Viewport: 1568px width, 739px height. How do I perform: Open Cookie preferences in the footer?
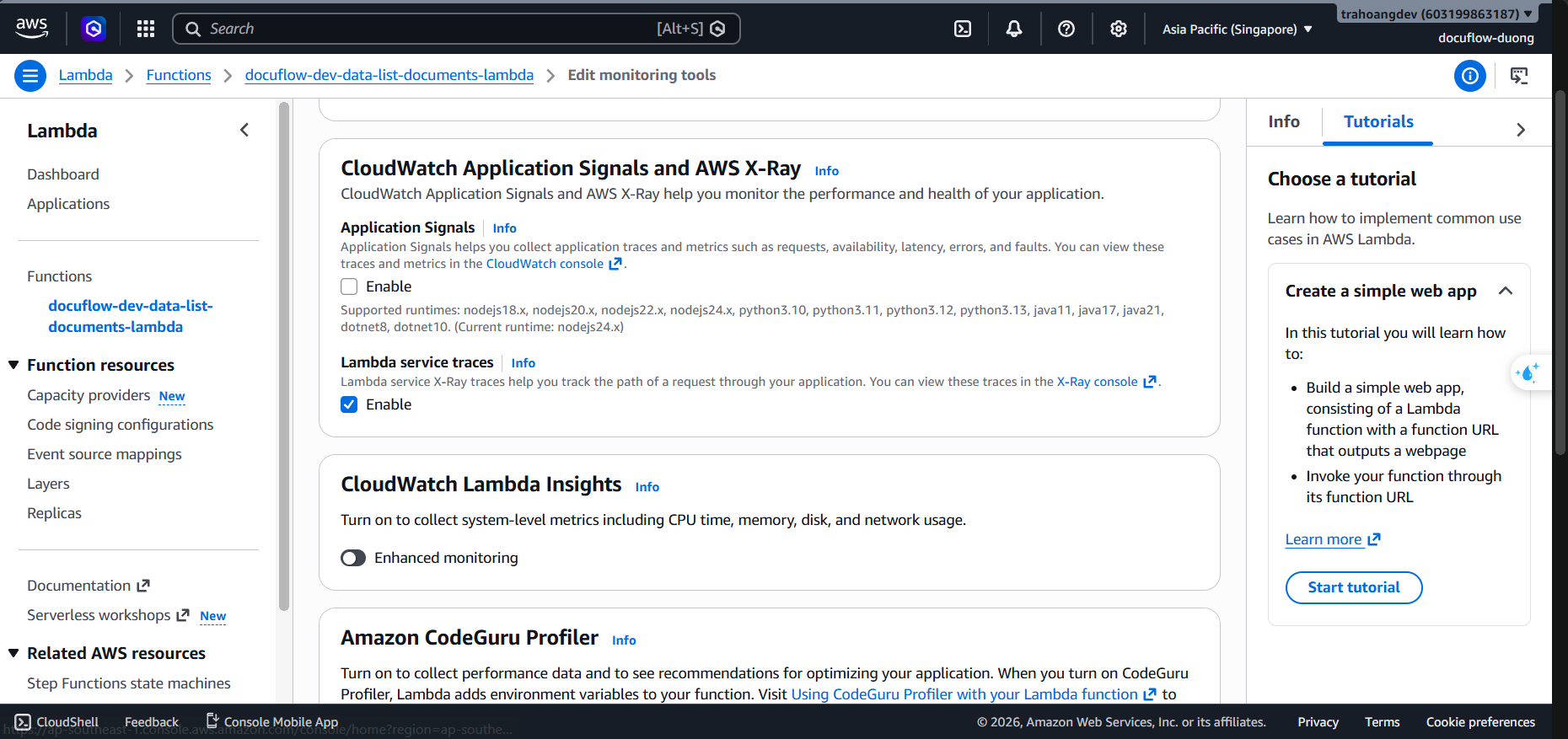[x=1480, y=722]
